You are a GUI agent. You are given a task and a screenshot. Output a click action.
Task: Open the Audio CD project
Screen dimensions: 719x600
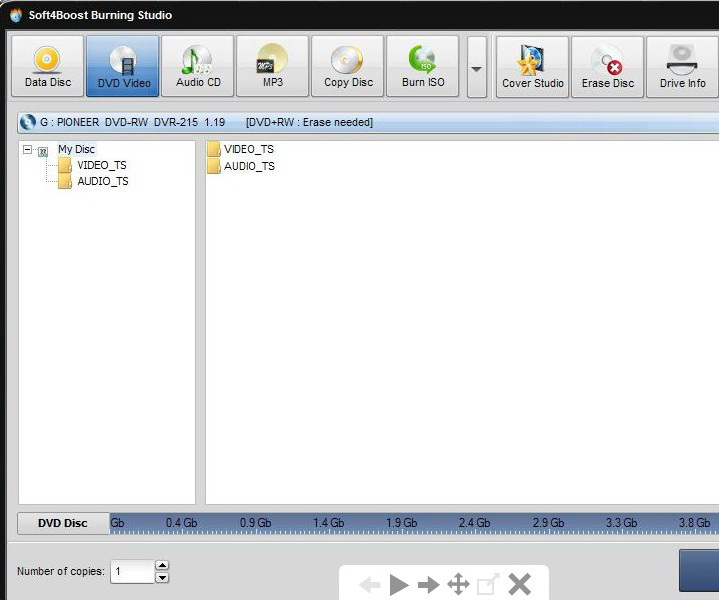(198, 66)
